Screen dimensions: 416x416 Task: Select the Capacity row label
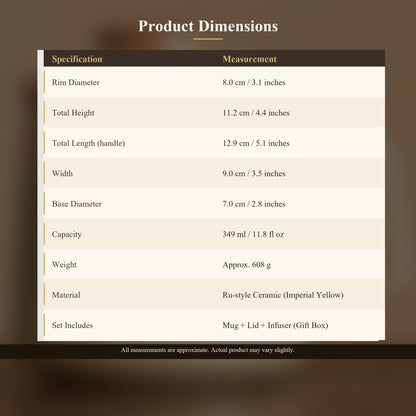coord(67,234)
